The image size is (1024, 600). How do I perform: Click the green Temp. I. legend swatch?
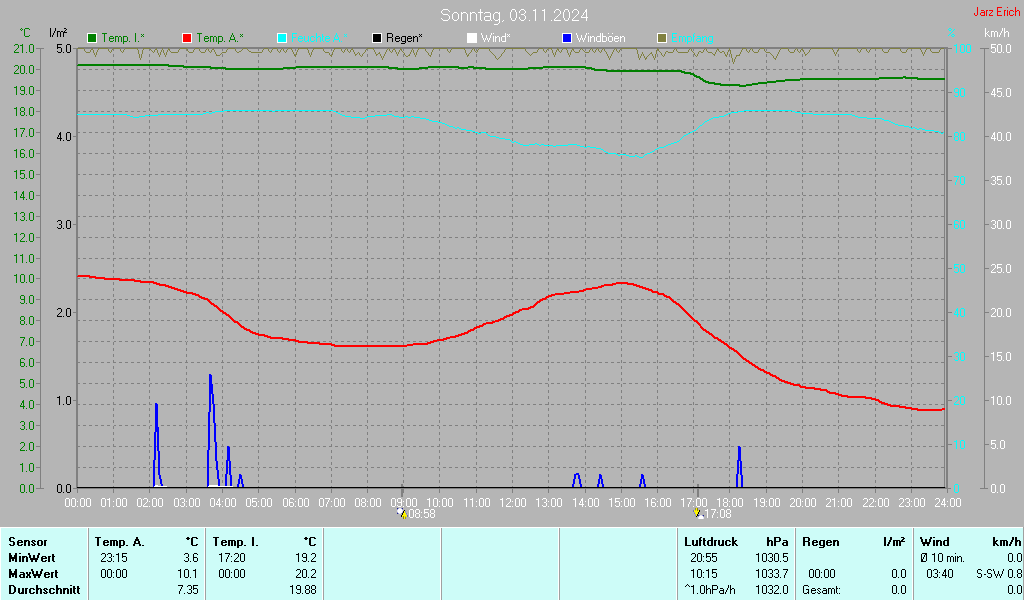[x=93, y=38]
